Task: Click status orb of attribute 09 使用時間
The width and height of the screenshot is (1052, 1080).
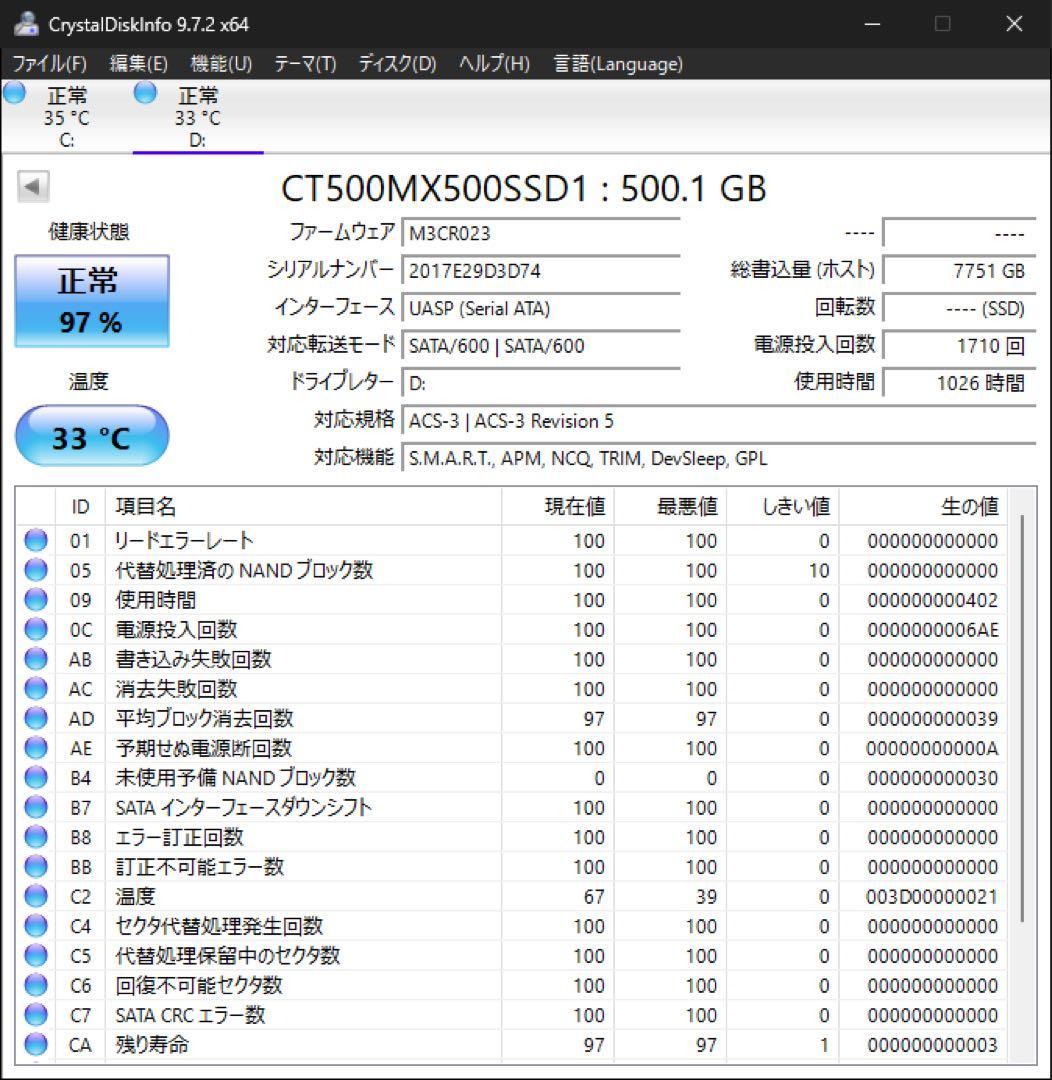Action: tap(36, 600)
